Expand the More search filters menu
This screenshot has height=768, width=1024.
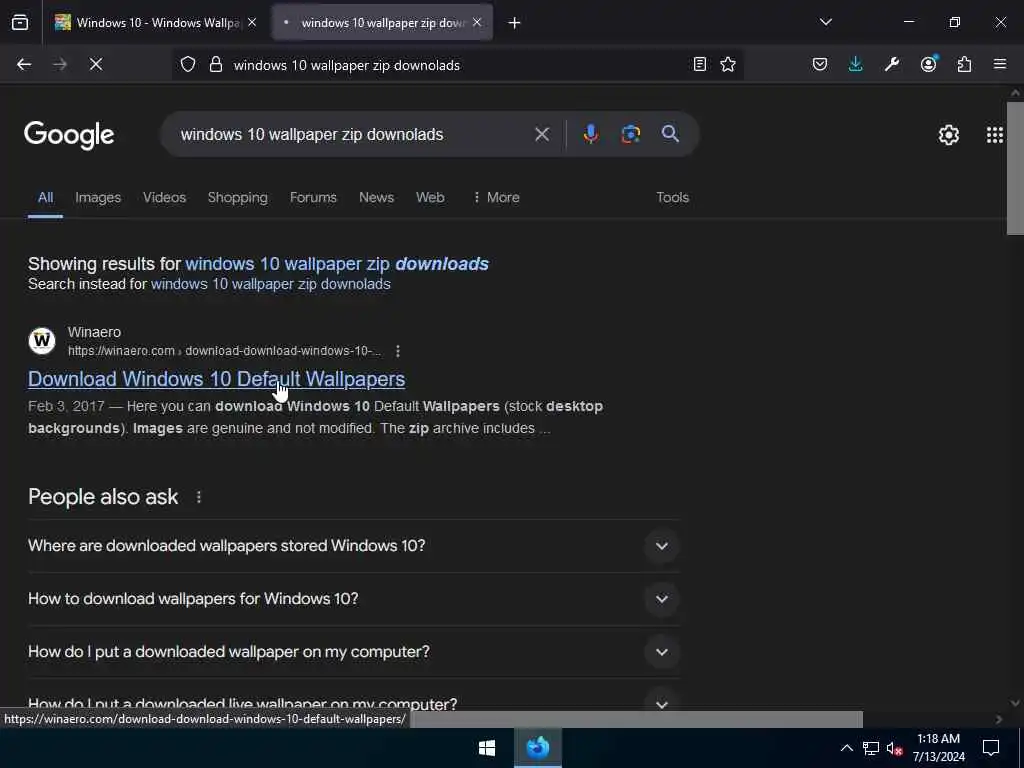pyautogui.click(x=496, y=198)
